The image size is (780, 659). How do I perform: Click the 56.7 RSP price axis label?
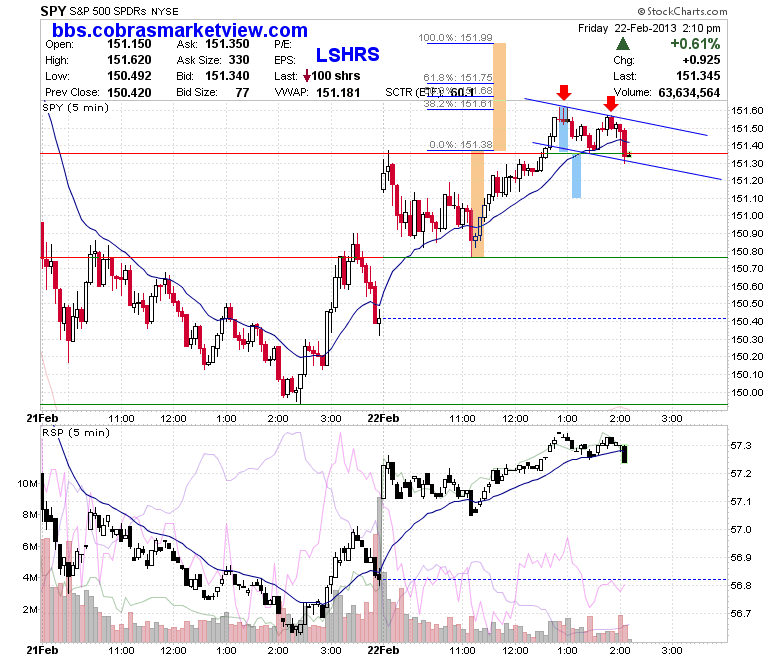[x=741, y=613]
